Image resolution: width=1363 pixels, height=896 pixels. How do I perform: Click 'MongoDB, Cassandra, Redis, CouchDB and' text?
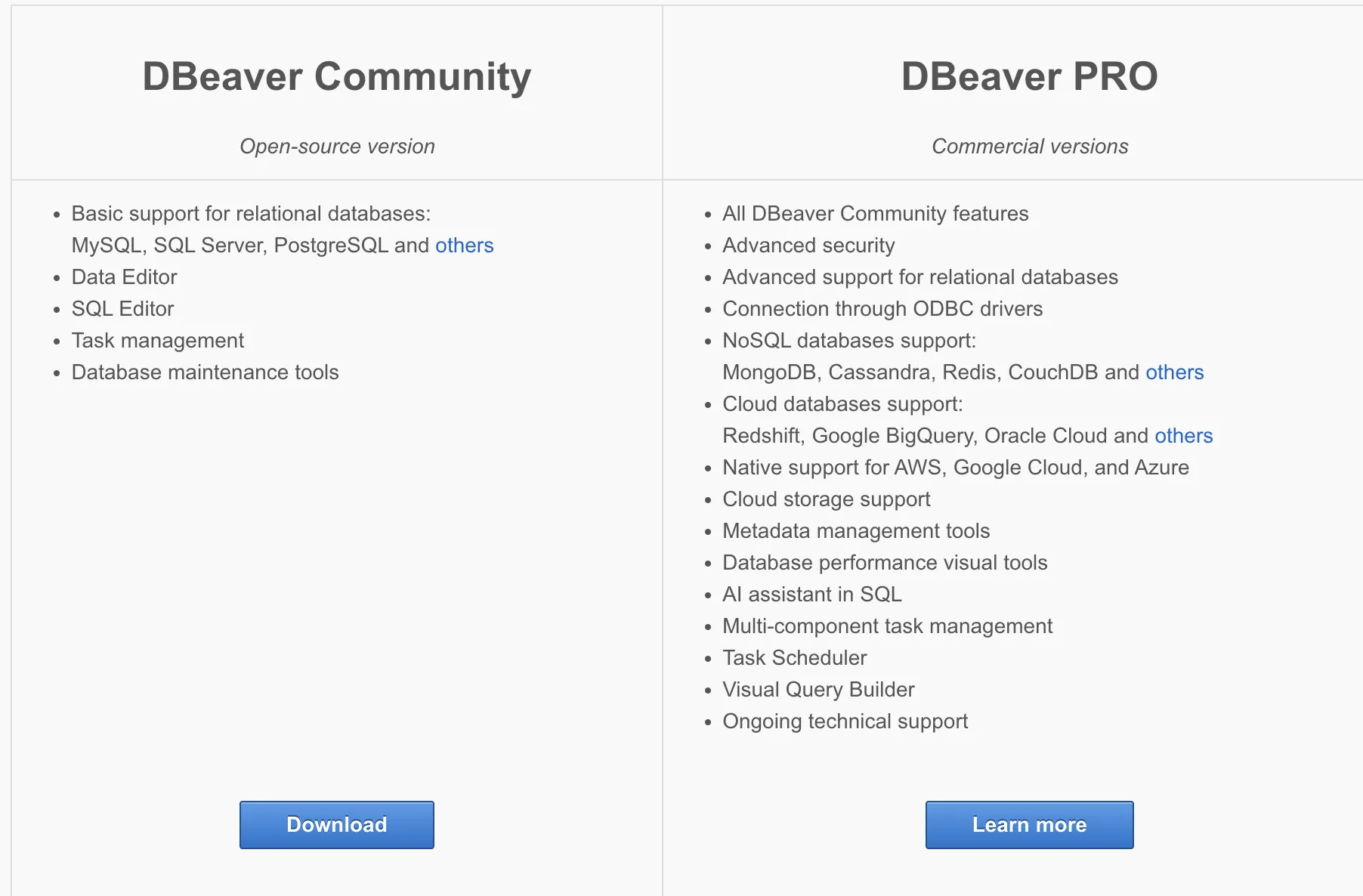tap(931, 372)
